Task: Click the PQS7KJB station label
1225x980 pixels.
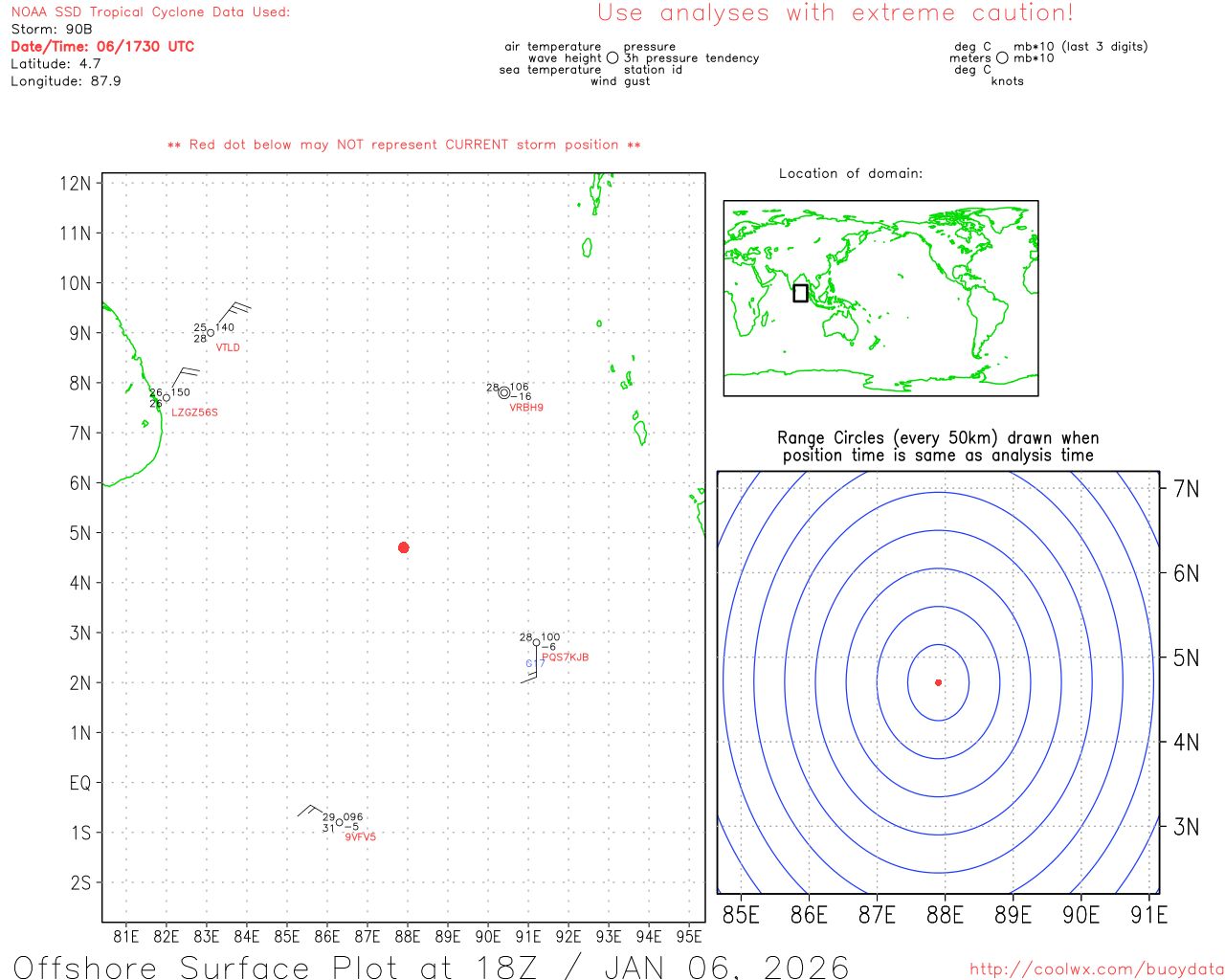Action: (566, 657)
